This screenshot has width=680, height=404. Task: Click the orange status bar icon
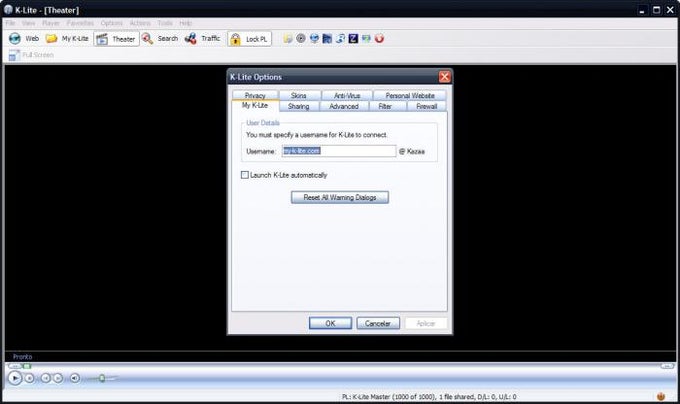(660, 396)
